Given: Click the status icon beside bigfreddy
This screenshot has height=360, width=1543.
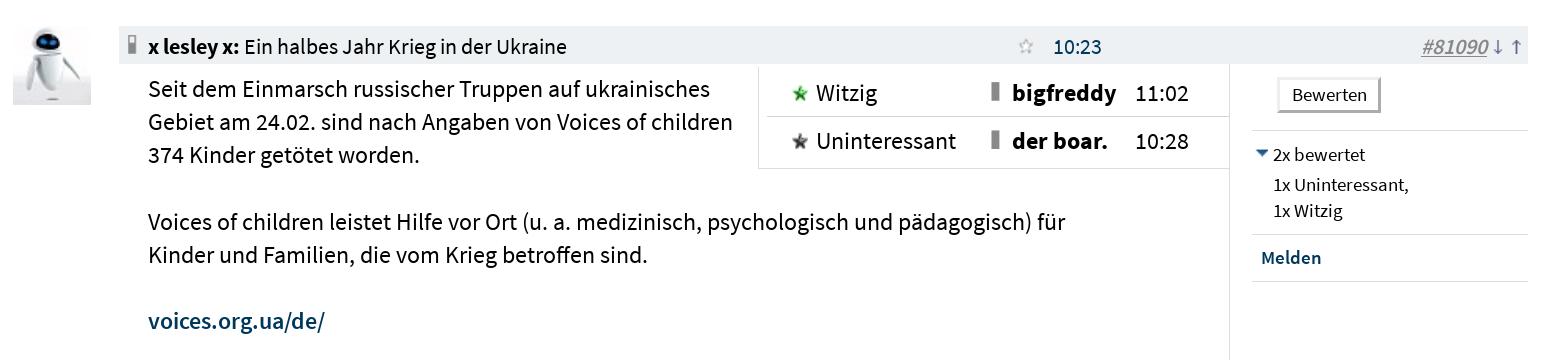Looking at the screenshot, I should (995, 92).
